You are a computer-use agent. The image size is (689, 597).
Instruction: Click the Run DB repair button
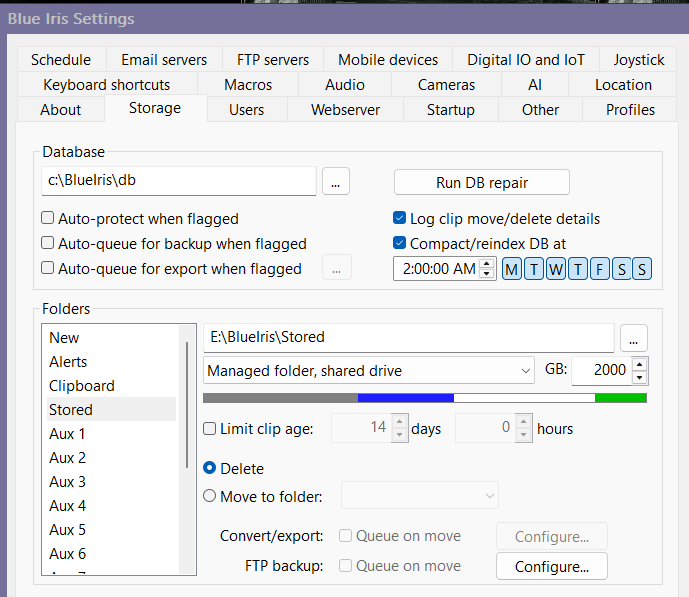tap(481, 182)
